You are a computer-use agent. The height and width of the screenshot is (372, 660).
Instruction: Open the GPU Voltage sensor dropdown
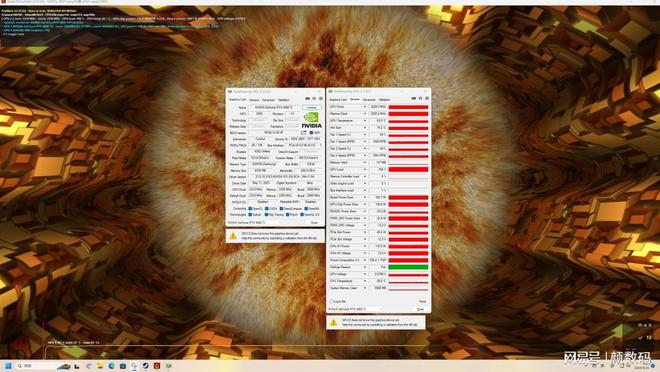tap(365, 274)
